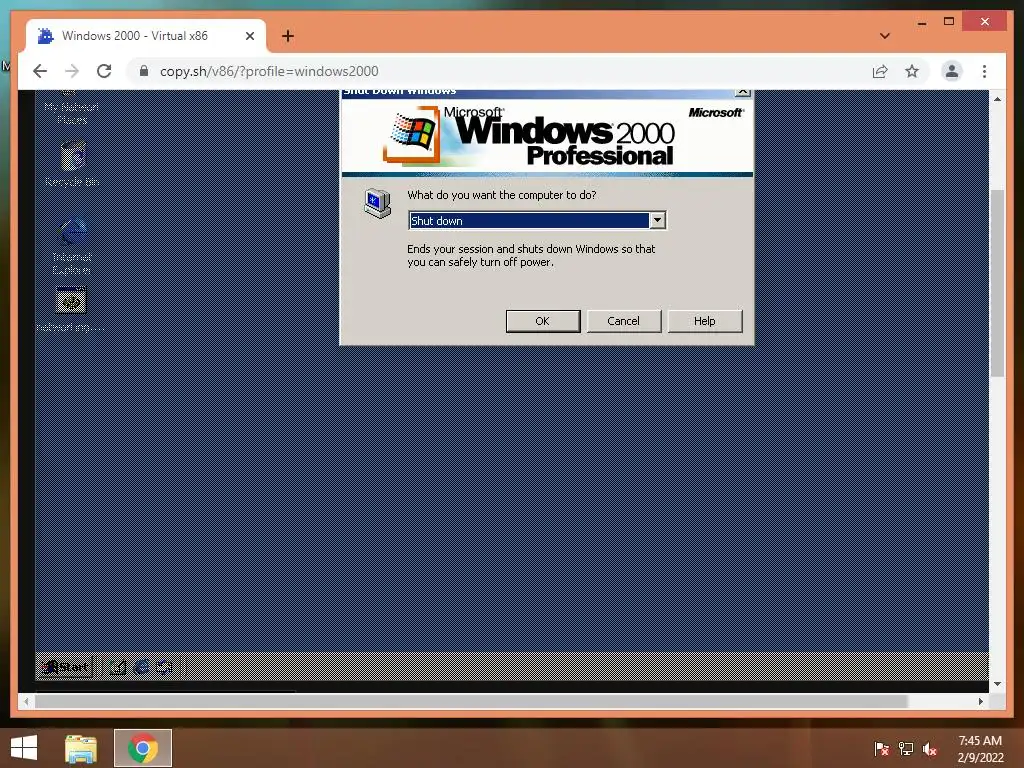Go back in Chrome
Image resolution: width=1024 pixels, height=768 pixels.
[40, 71]
